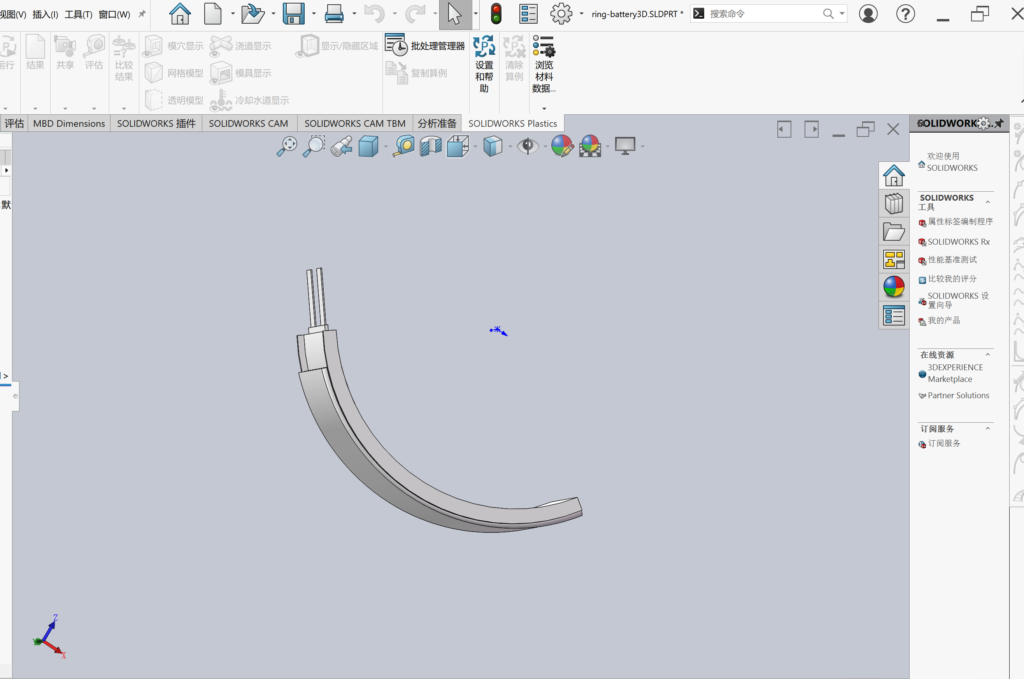The width and height of the screenshot is (1024, 679).
Task: Open the 工具(T) menu
Action: [x=79, y=14]
